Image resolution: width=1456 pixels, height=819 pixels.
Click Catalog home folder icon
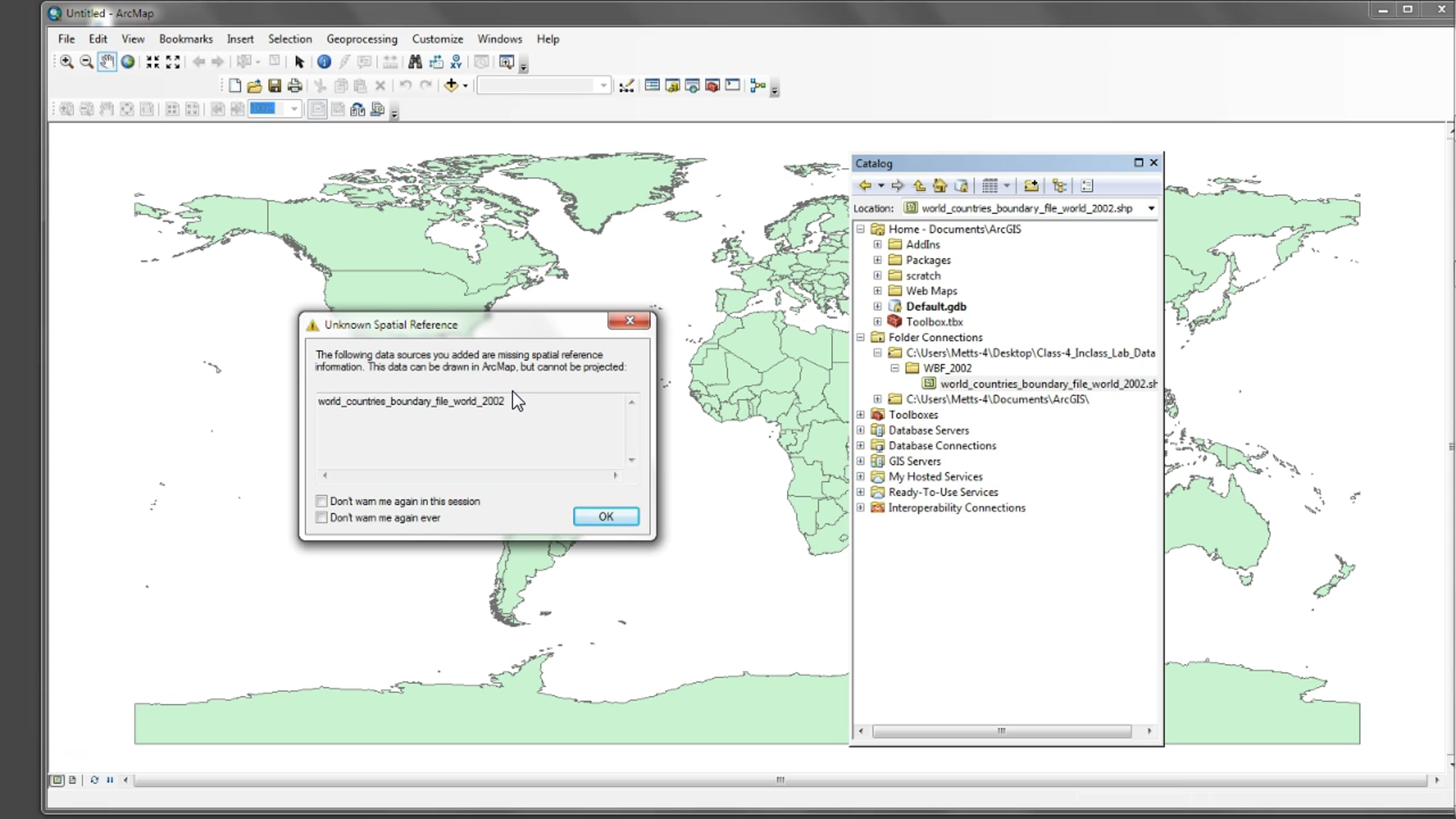[940, 186]
